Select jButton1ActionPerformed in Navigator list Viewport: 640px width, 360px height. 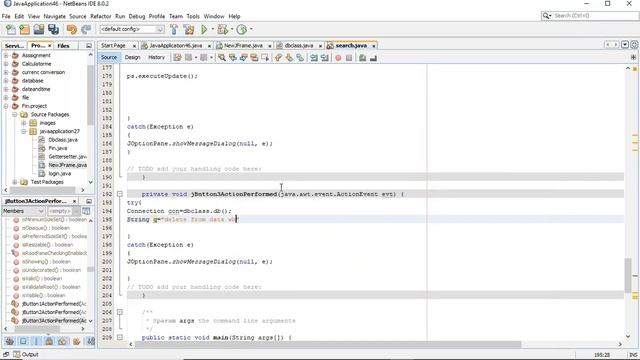tap(53, 304)
